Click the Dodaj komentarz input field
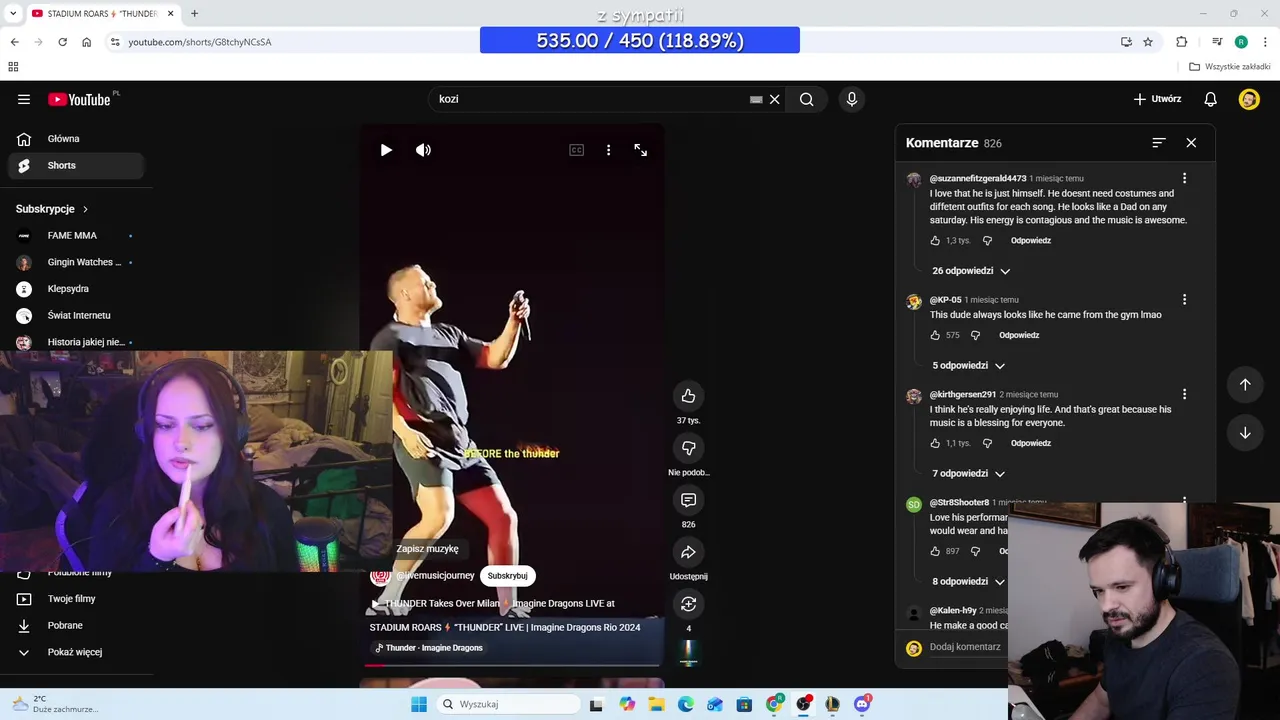Image resolution: width=1280 pixels, height=720 pixels. [x=966, y=647]
